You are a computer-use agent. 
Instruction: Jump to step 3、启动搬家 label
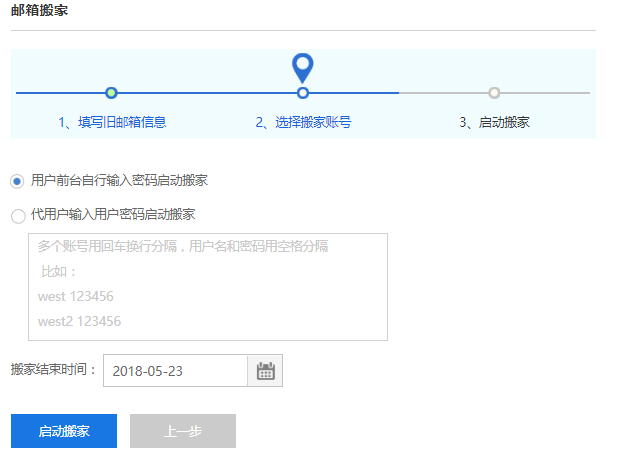pyautogui.click(x=494, y=123)
